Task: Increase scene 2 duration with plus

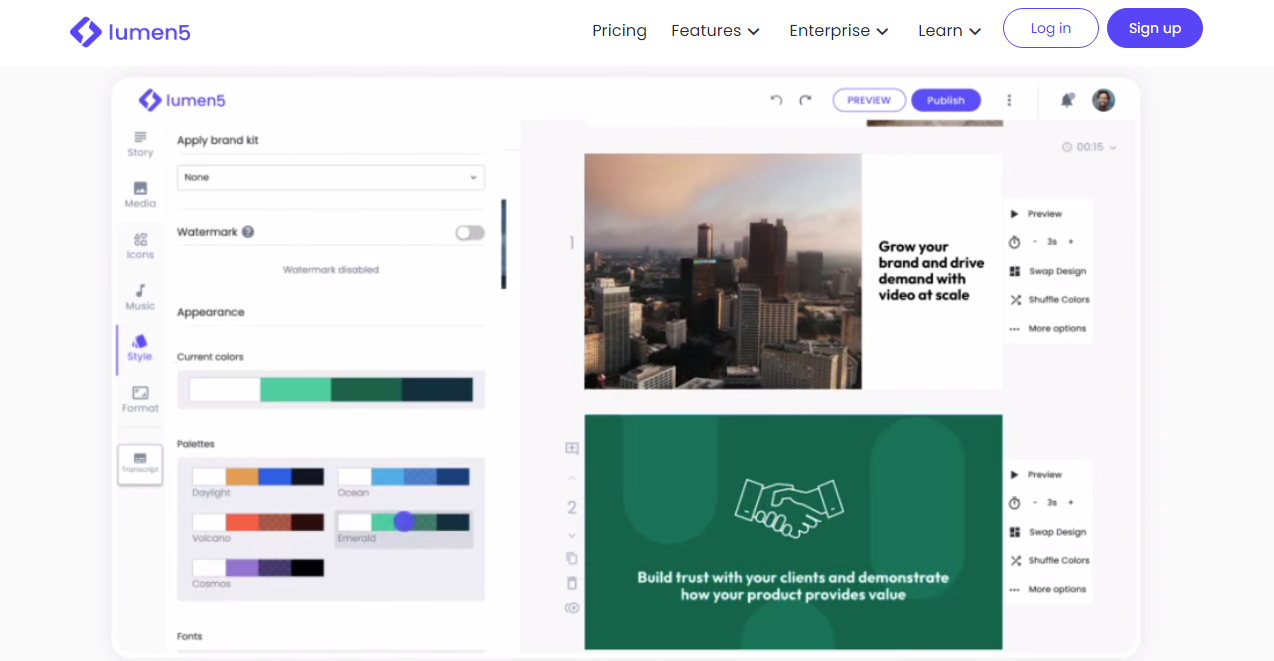Action: [1070, 503]
